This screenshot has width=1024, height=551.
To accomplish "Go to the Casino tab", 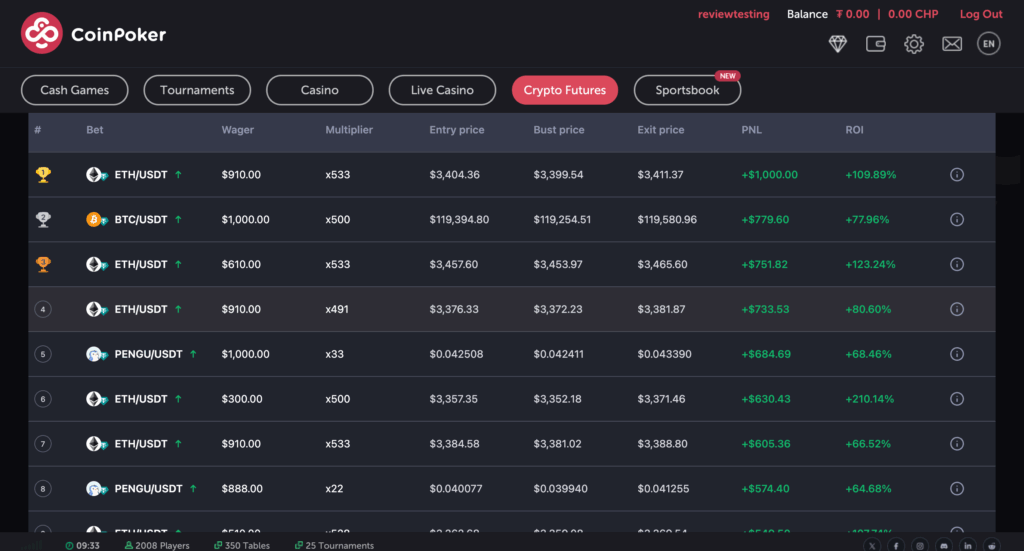I will coord(320,90).
